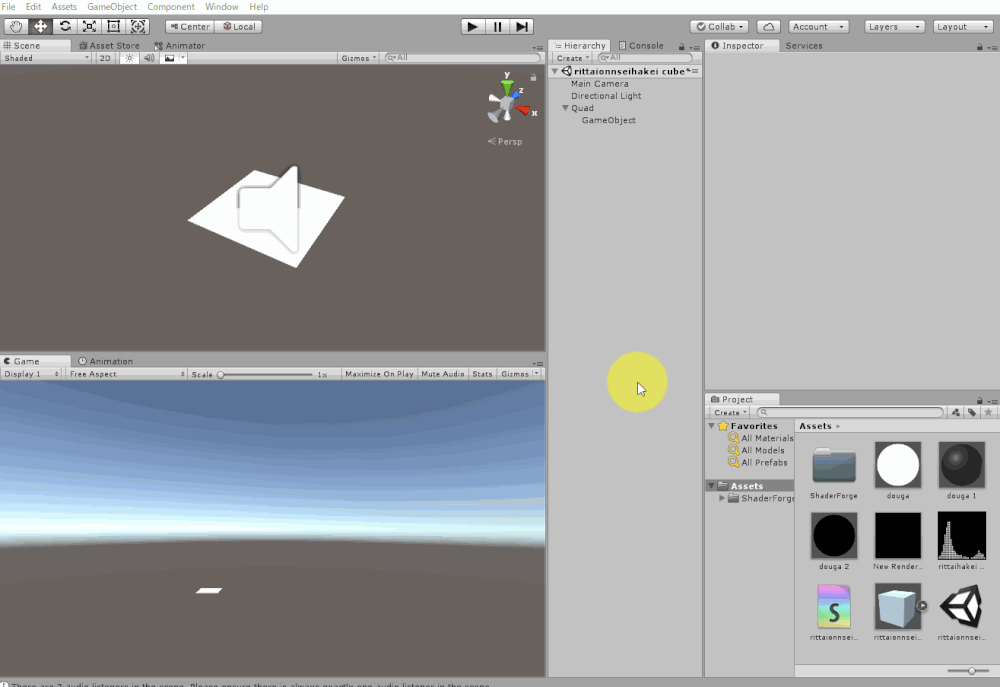
Task: Click Maximize On Play in Game view
Action: click(x=379, y=373)
